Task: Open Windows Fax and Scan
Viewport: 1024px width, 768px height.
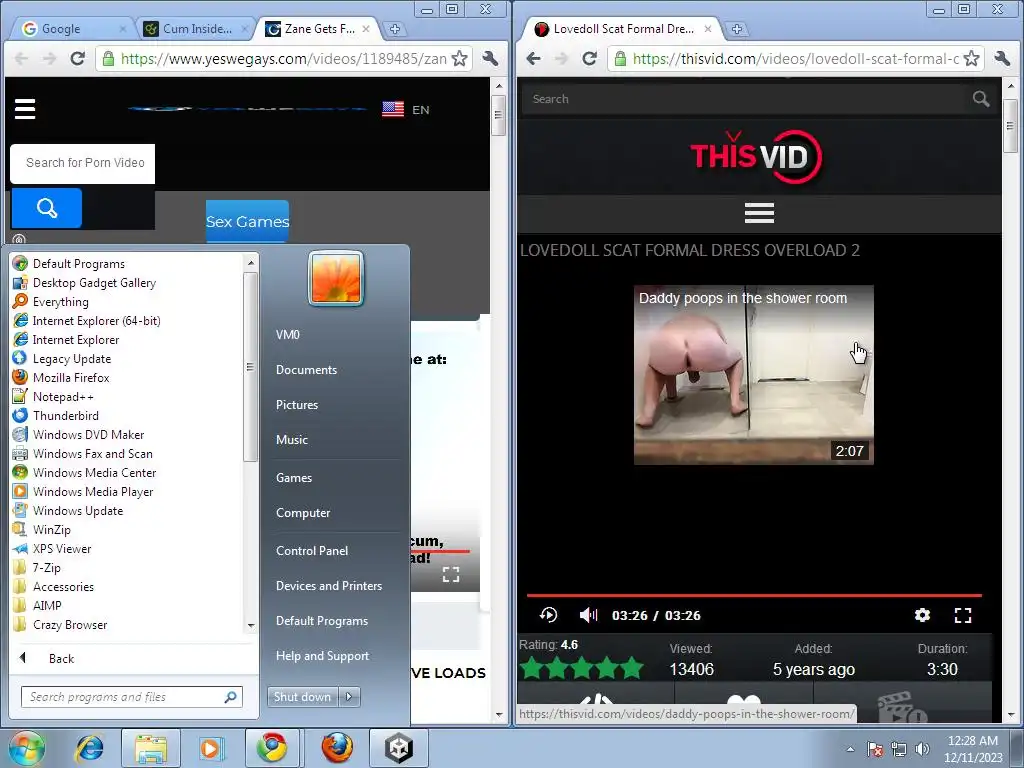Action: click(92, 453)
